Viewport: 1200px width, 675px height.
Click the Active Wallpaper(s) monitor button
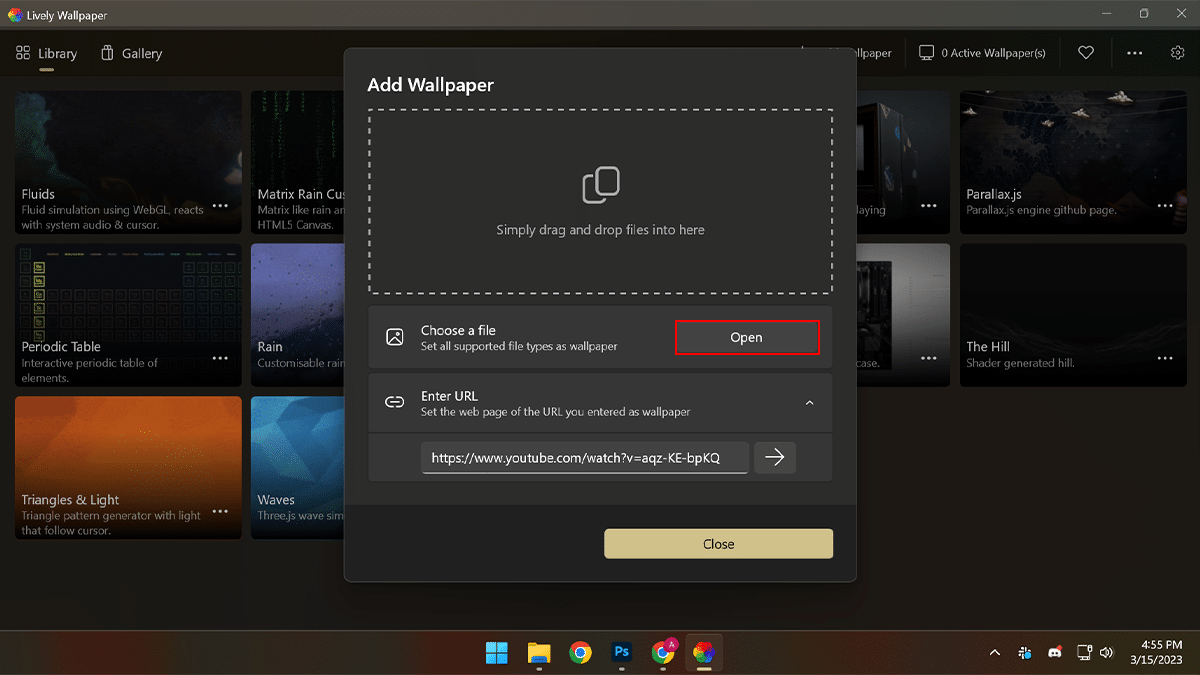[x=982, y=53]
